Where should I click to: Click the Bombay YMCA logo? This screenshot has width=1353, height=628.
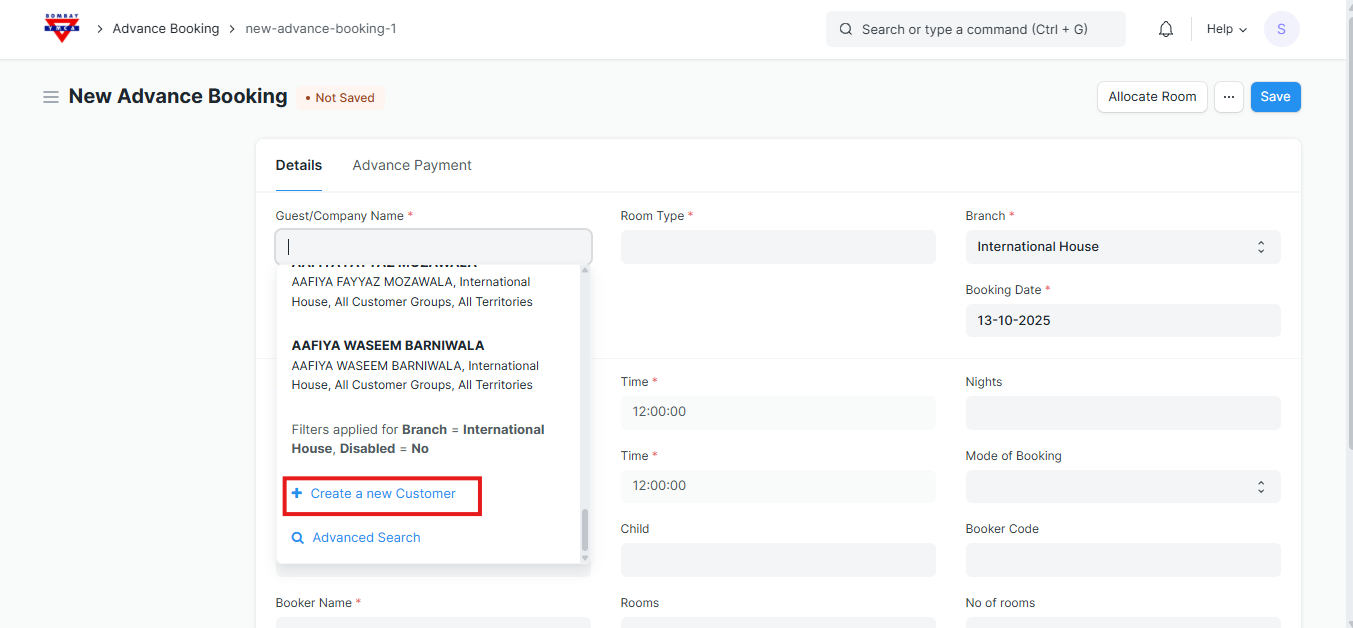click(62, 28)
